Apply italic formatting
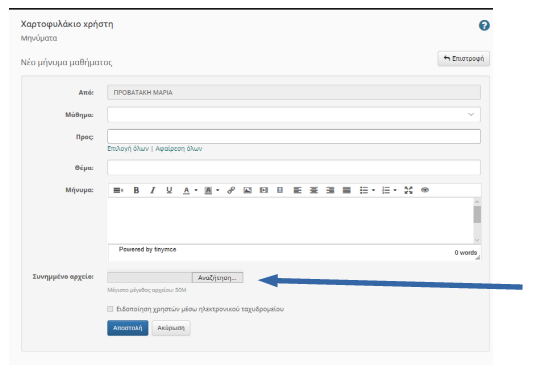Image resolution: width=544 pixels, height=365 pixels. click(x=153, y=190)
